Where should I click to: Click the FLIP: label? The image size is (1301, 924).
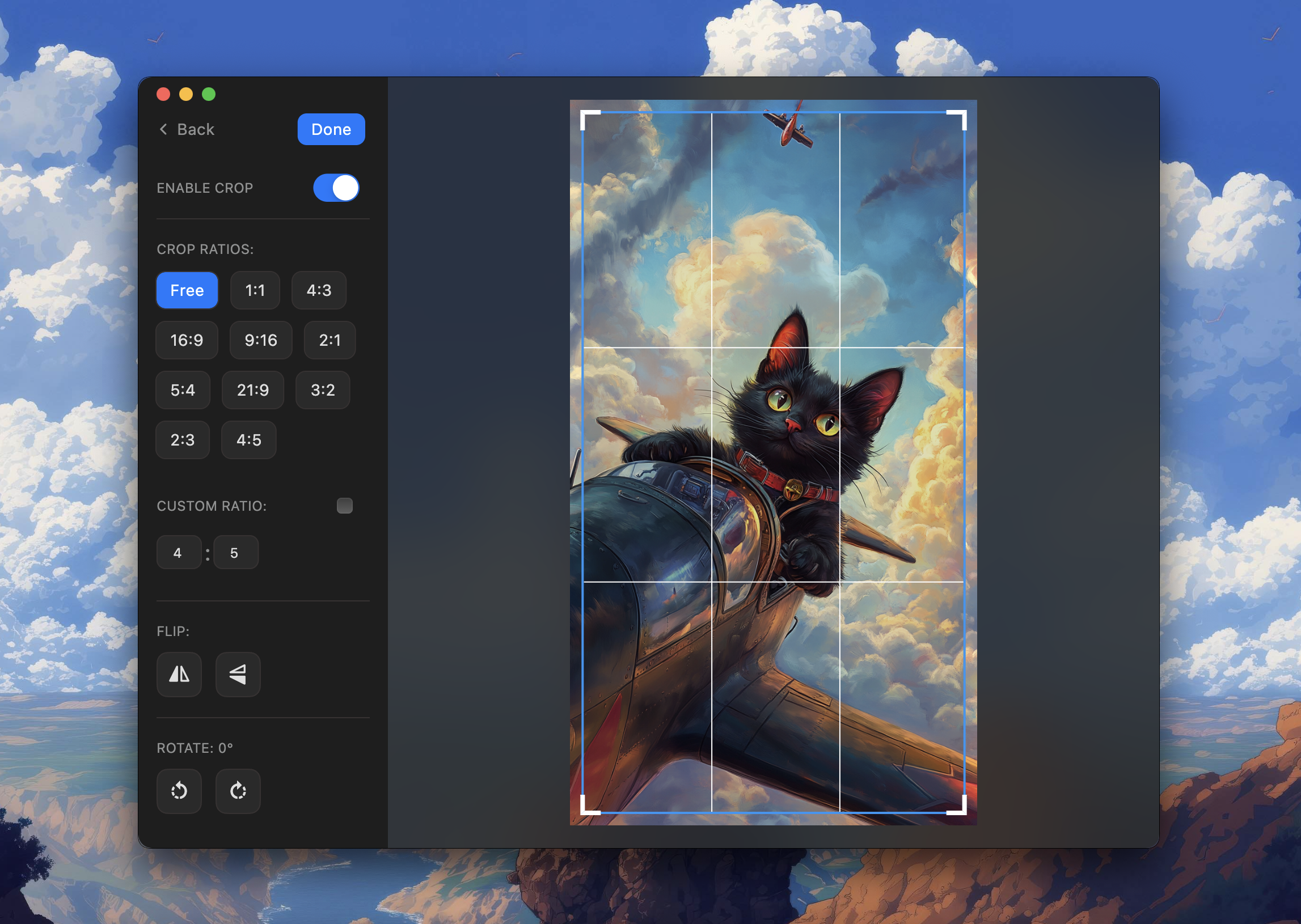click(x=173, y=631)
